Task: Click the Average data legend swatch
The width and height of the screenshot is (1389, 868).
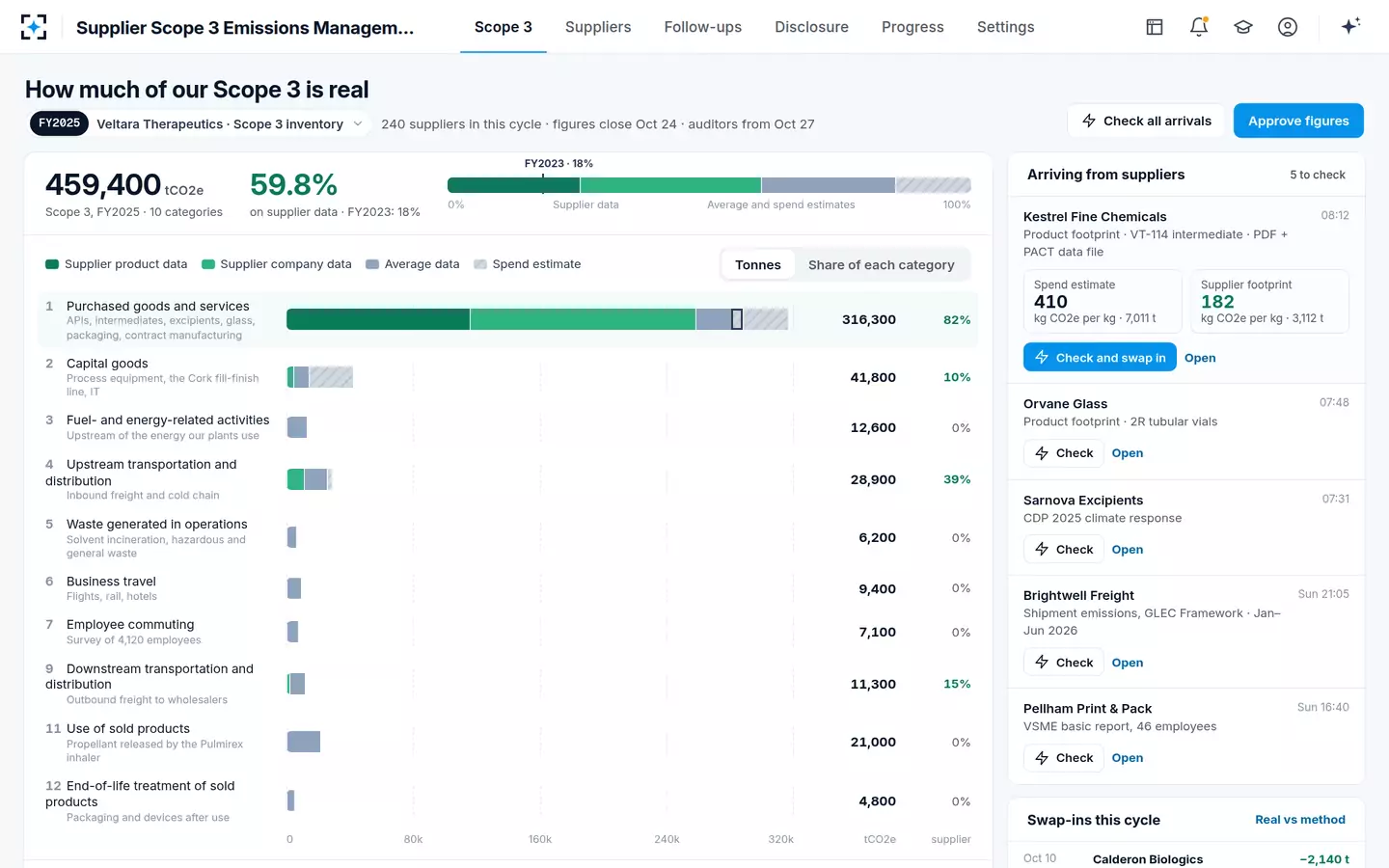Action: click(372, 264)
